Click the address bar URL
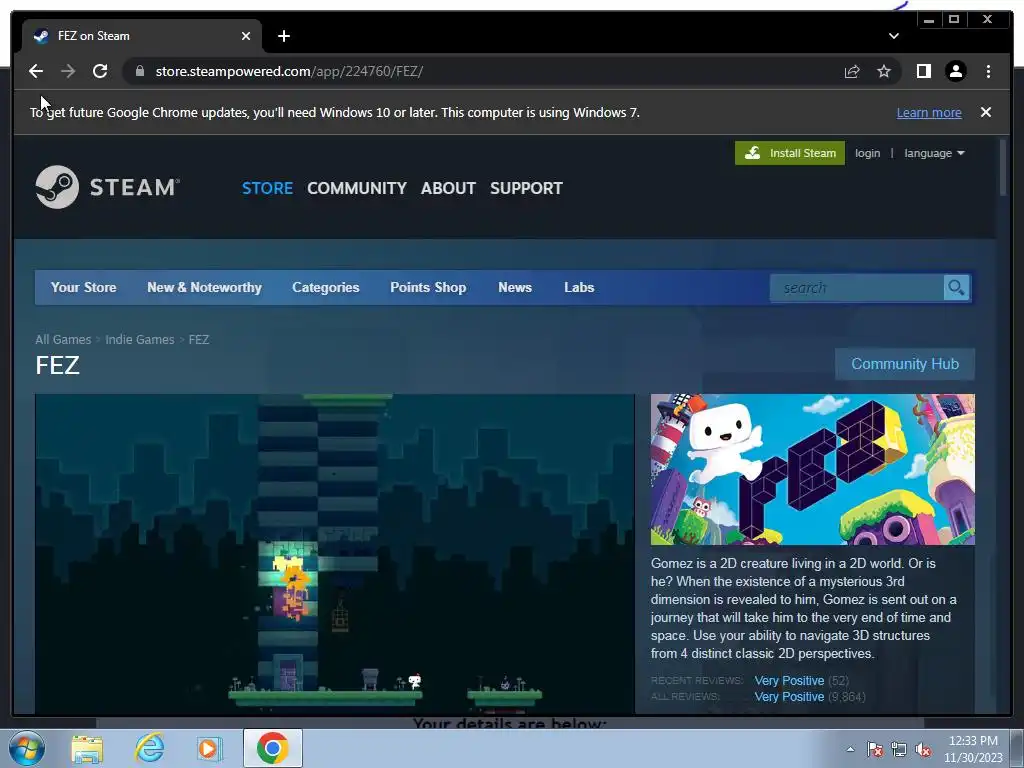Viewport: 1024px width, 768px height. point(289,71)
